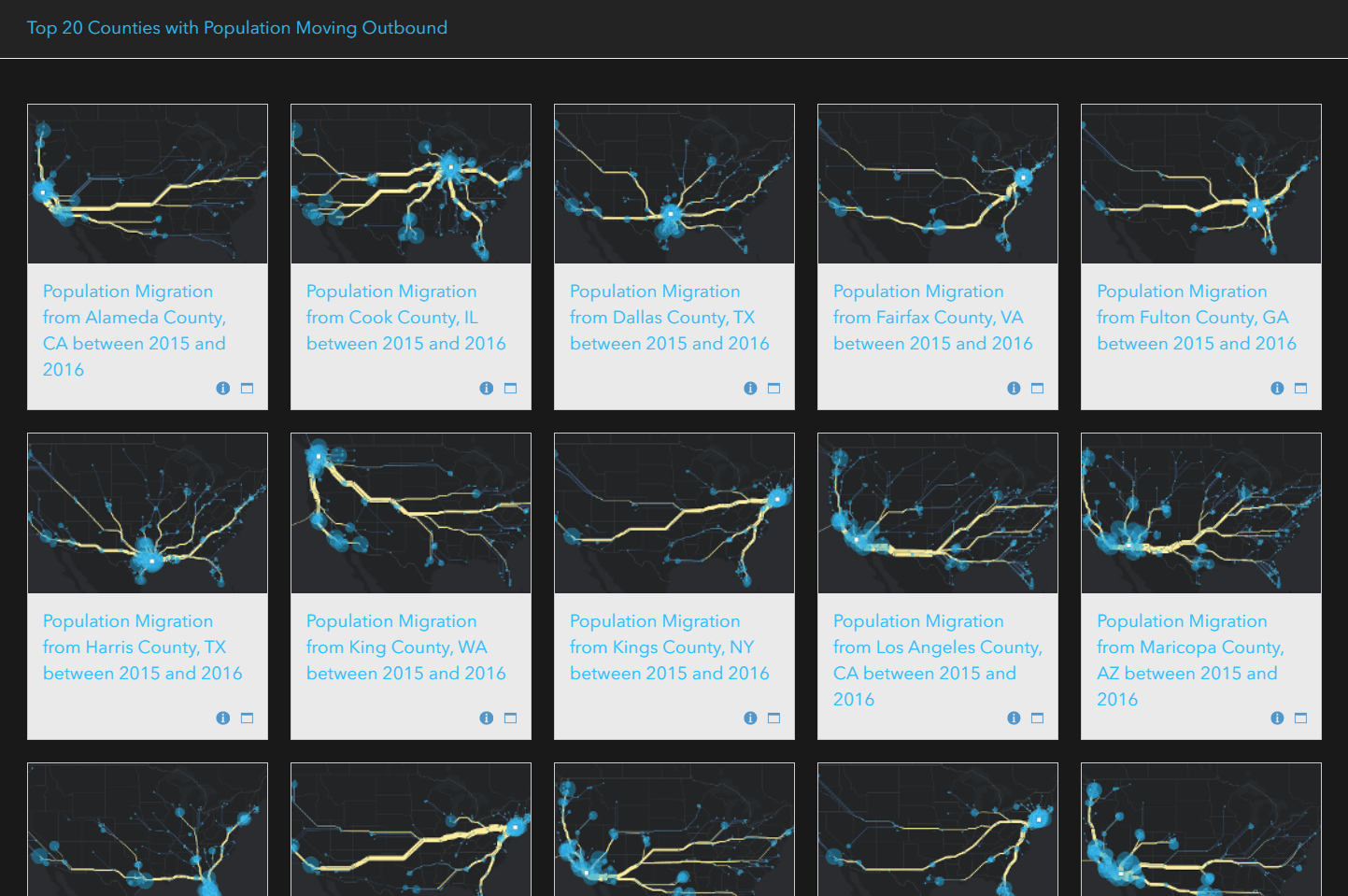Open Cook County, IL map in new window
The image size is (1348, 896).
click(x=511, y=389)
